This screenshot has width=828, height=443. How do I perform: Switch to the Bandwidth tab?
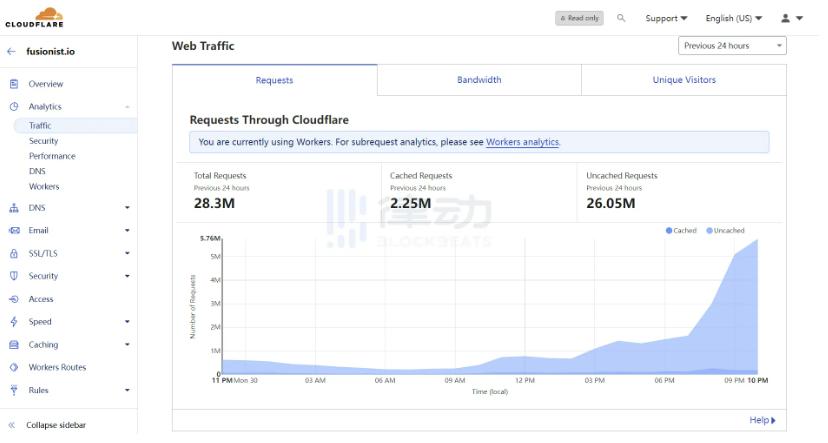point(479,80)
